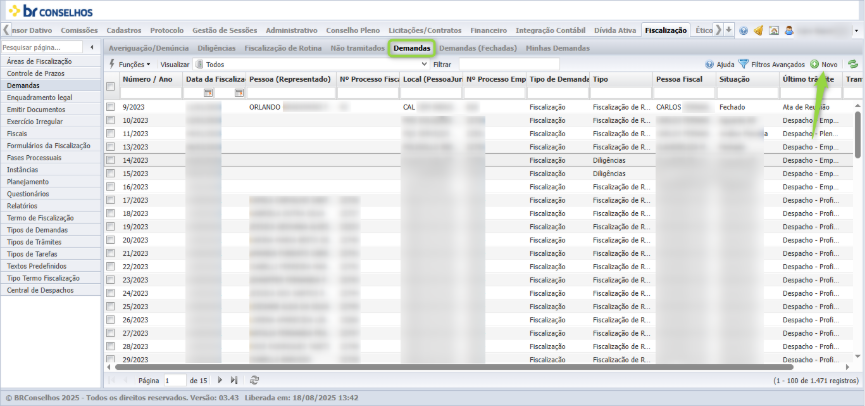Open the notifications bell icon
This screenshot has width=865, height=406.
[758, 30]
